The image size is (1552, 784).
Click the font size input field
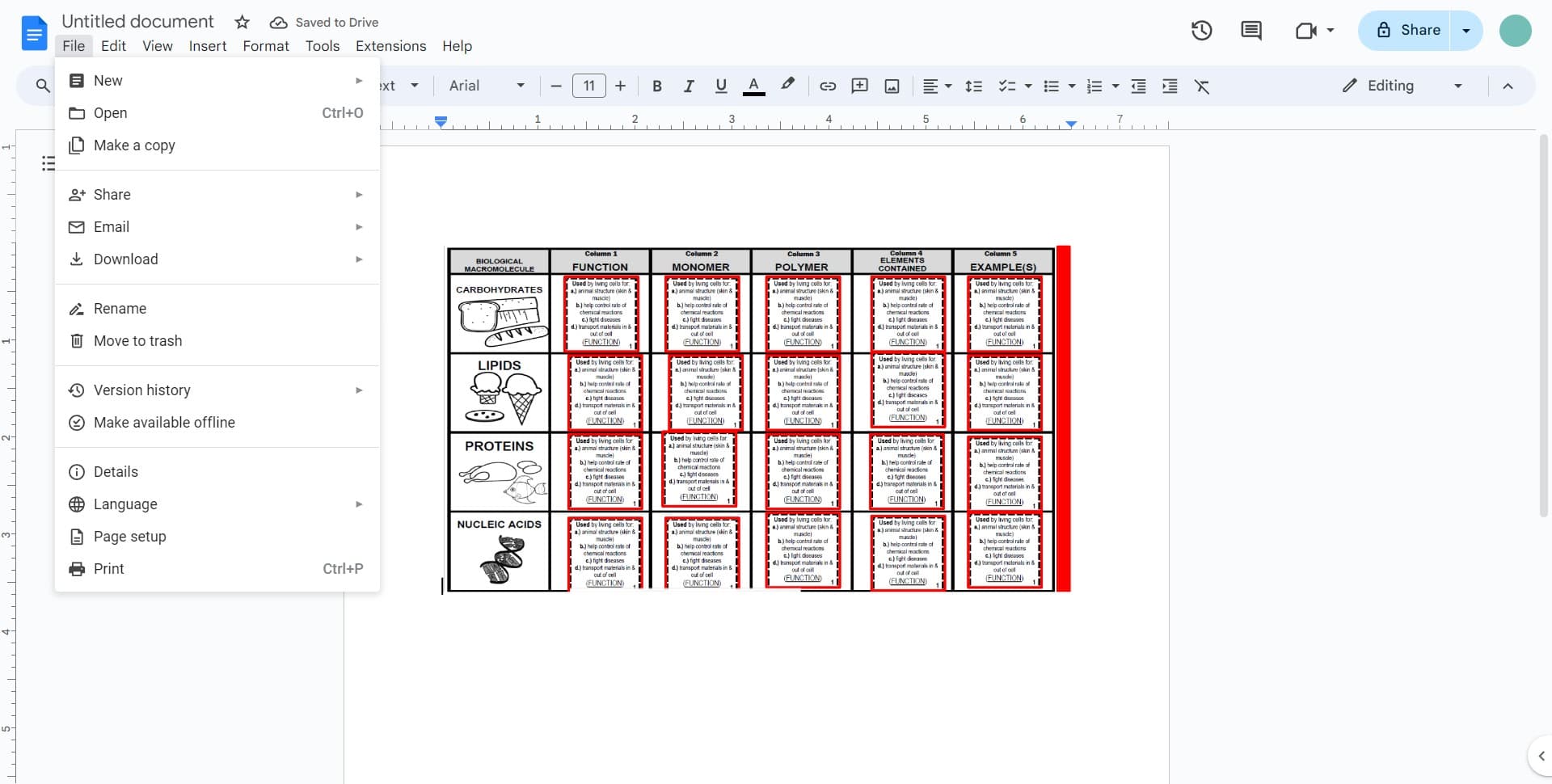[588, 86]
